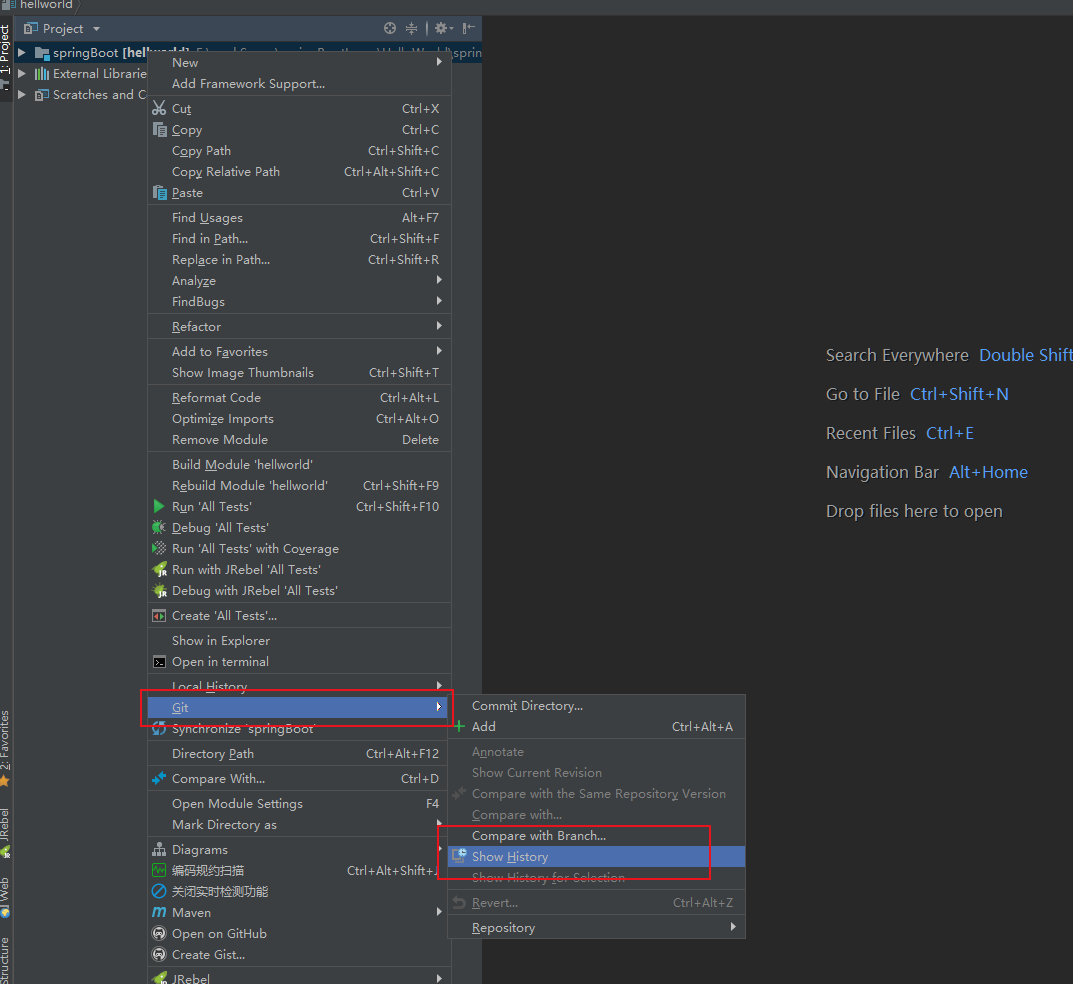Click the Diagrams icon

tap(159, 849)
